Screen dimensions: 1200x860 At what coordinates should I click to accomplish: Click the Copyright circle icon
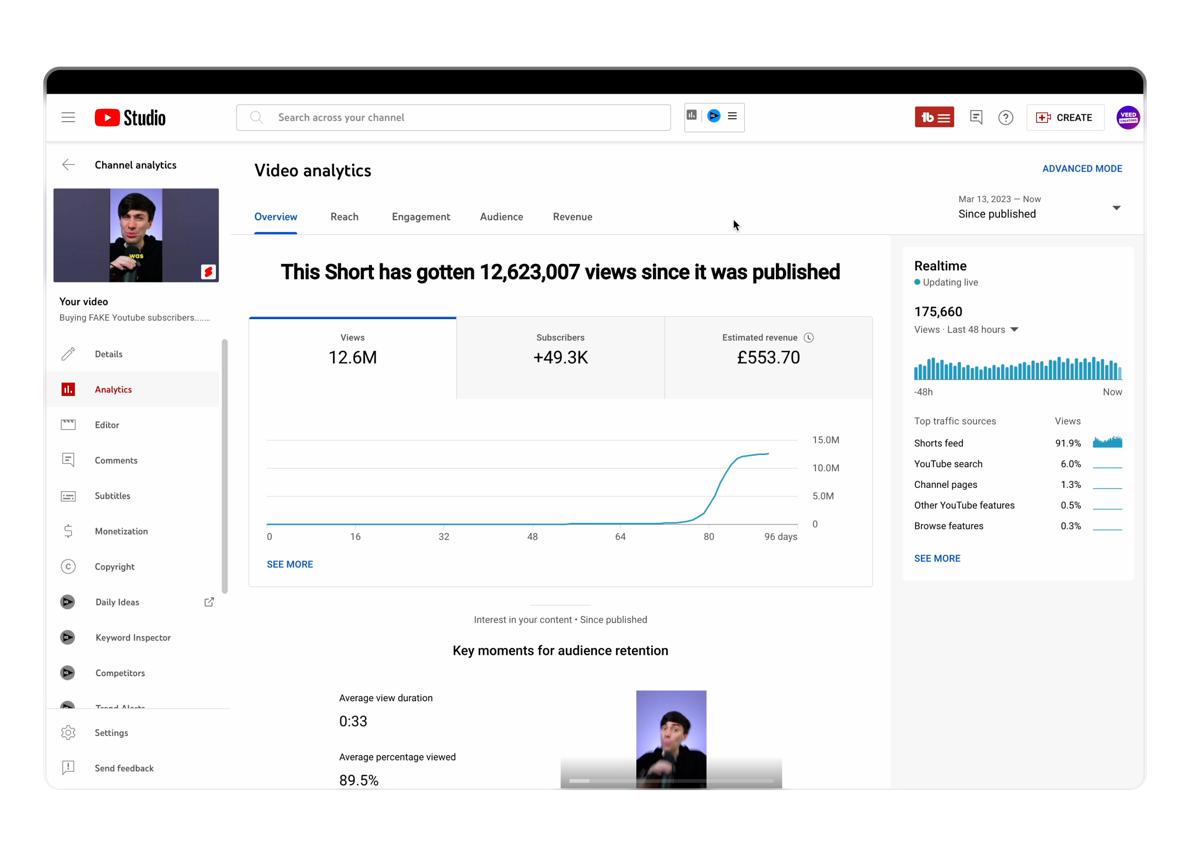(x=68, y=566)
